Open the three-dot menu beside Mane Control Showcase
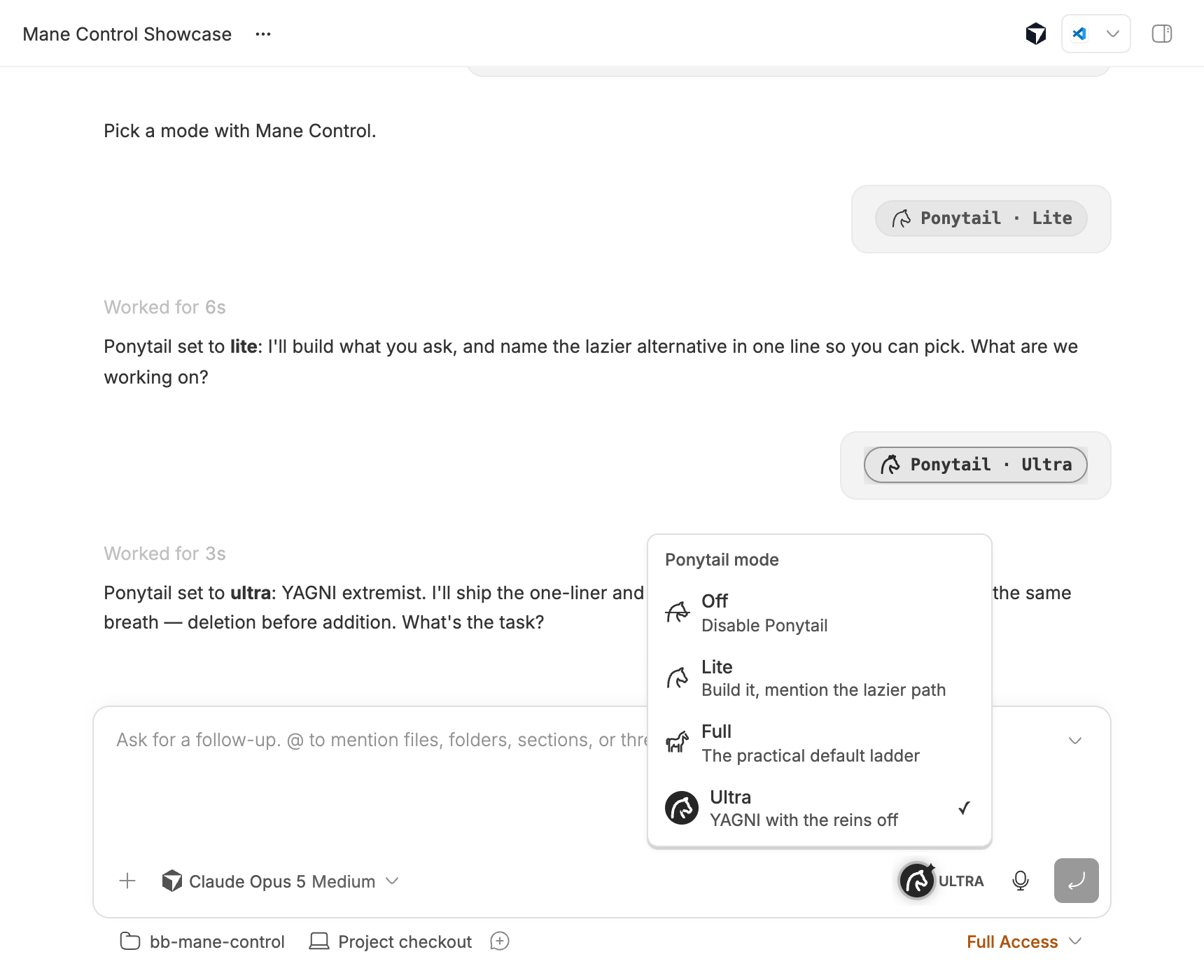1204x980 pixels. coord(263,34)
